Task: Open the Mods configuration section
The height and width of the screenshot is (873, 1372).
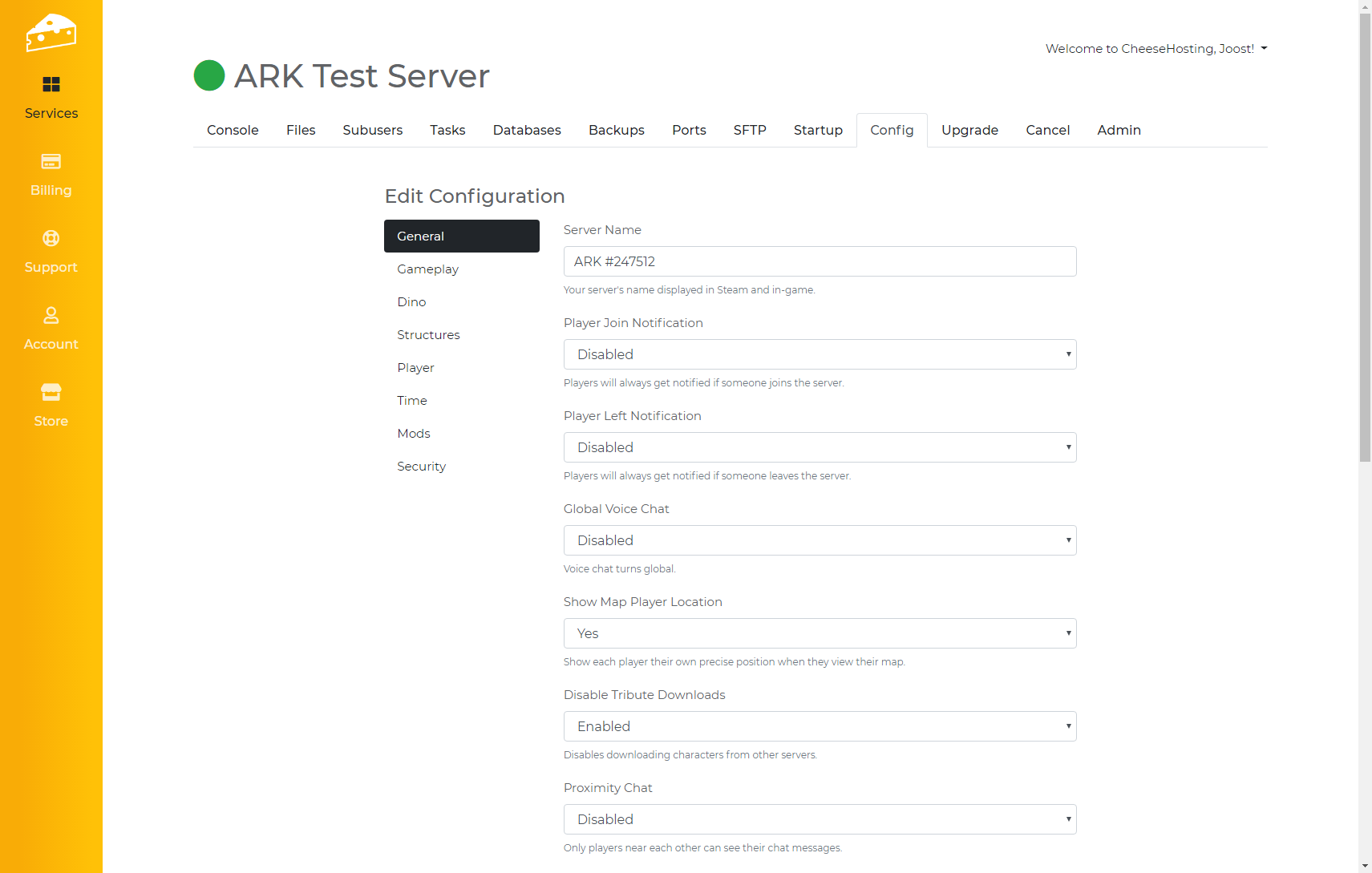Action: coord(414,434)
